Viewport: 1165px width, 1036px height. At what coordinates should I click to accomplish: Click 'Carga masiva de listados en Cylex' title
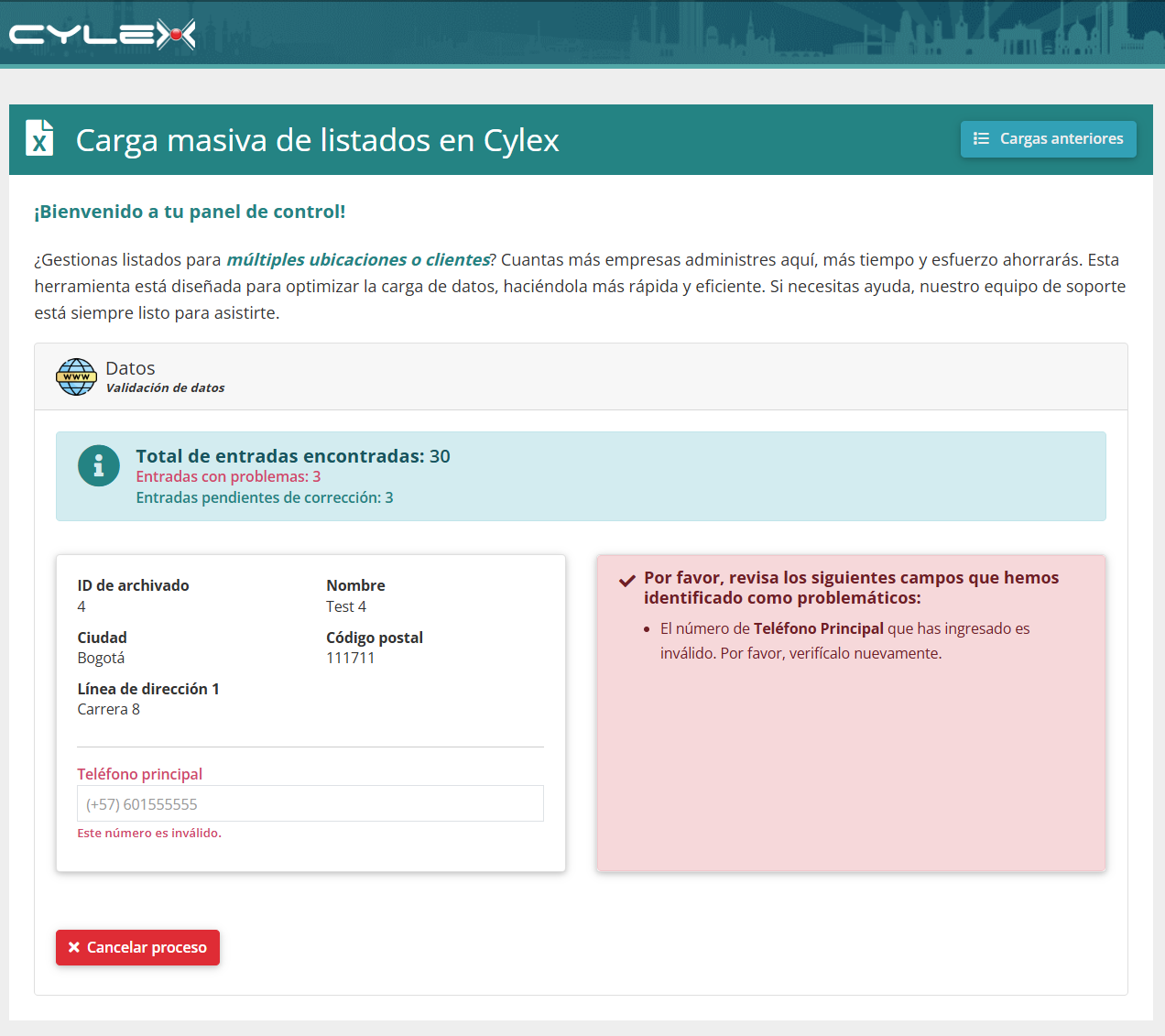coord(317,140)
